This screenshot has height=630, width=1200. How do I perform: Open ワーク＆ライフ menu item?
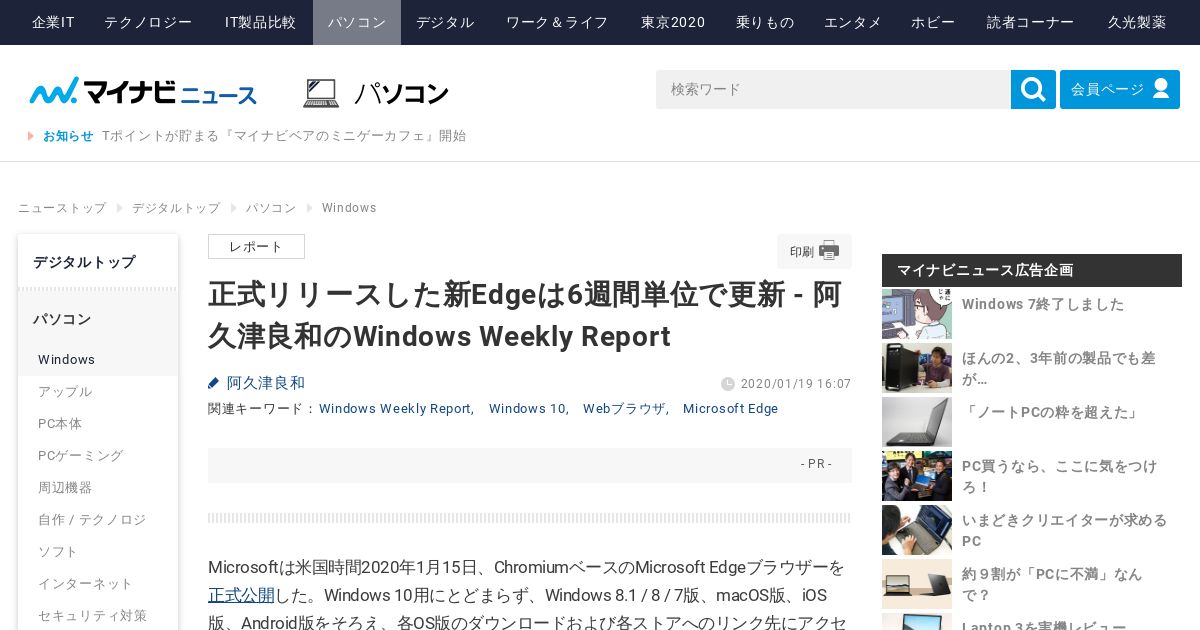point(557,22)
